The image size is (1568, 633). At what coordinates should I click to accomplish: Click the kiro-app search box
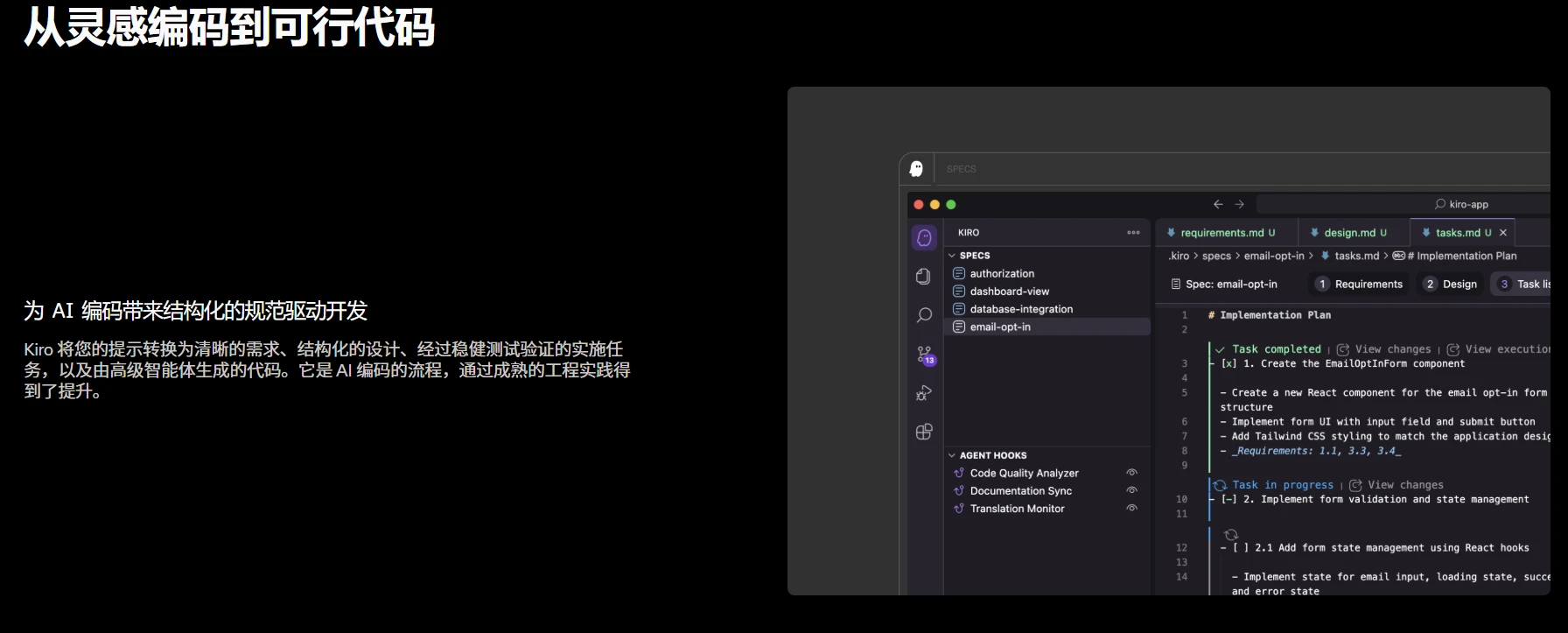[x=1403, y=204]
